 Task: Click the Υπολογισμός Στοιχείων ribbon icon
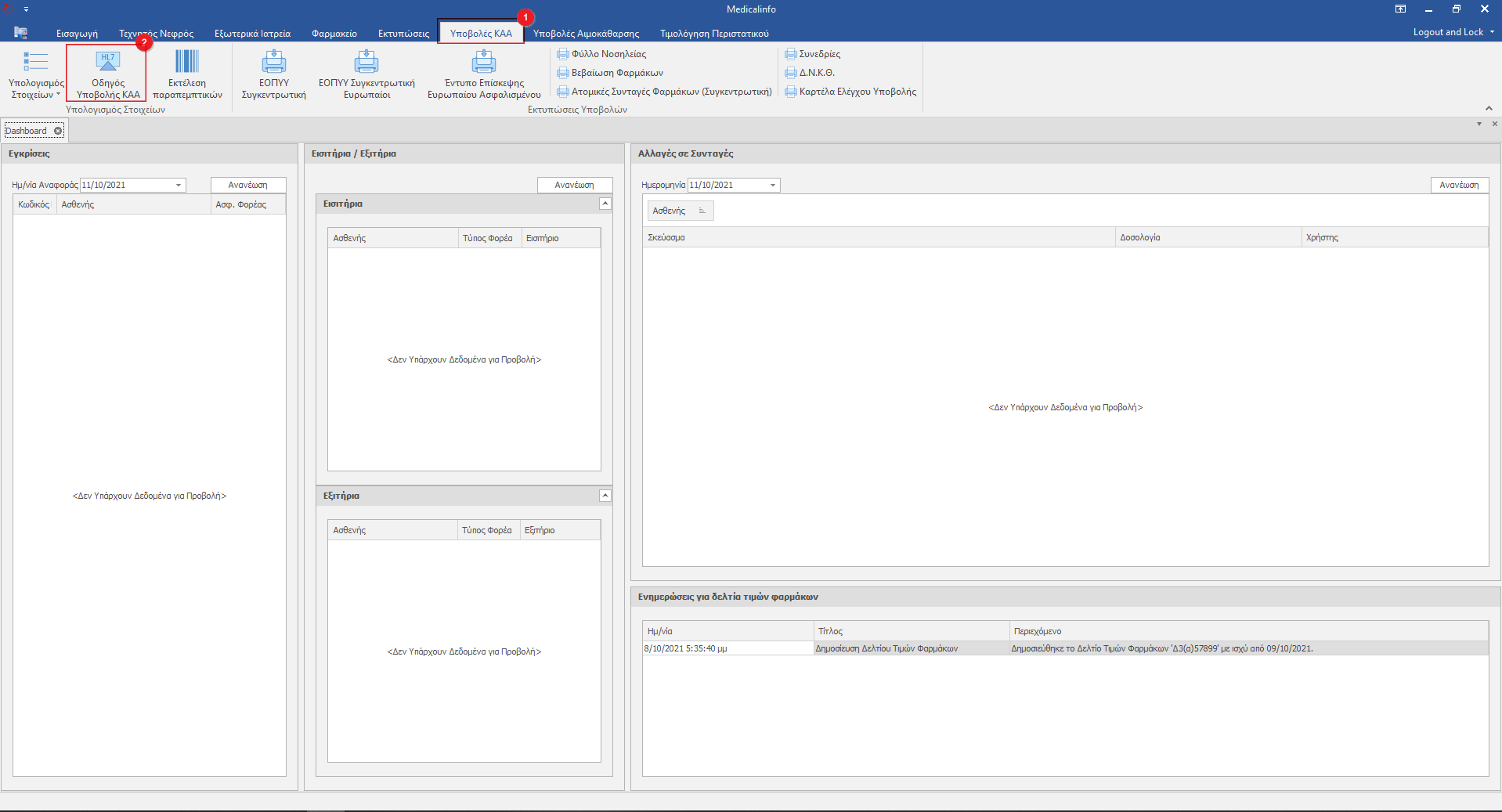click(35, 63)
